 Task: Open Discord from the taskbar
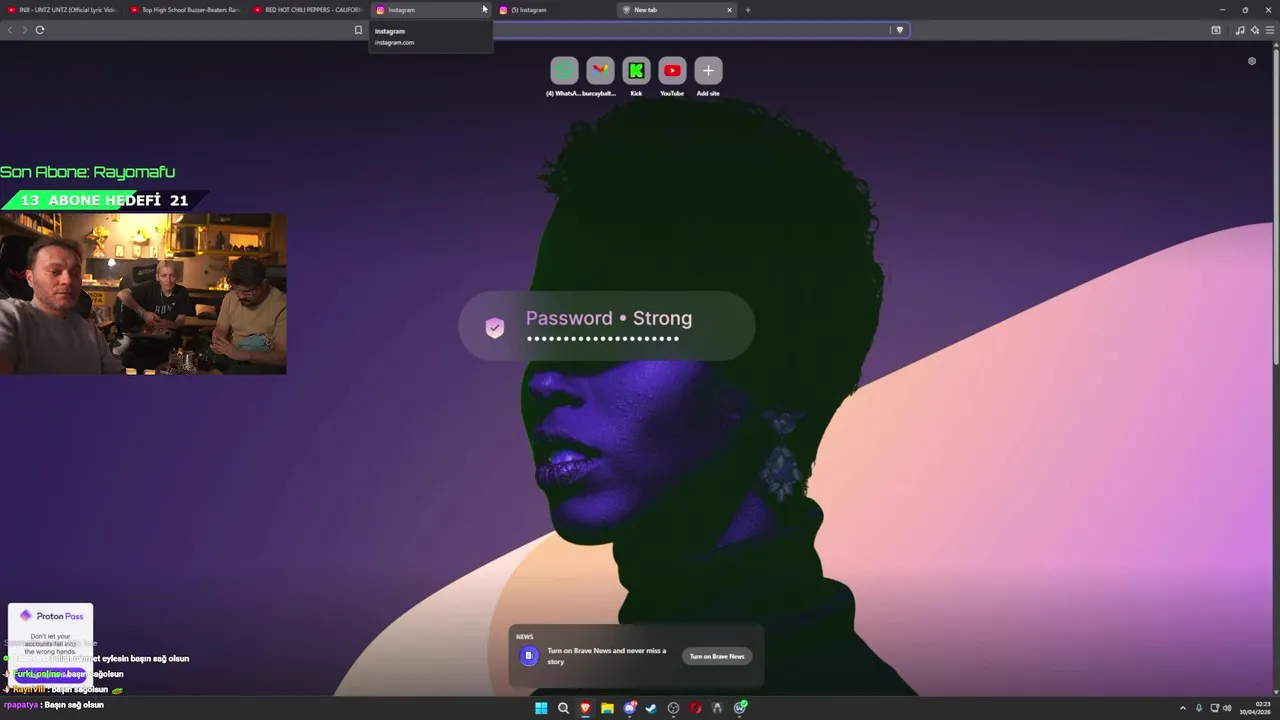pos(630,708)
